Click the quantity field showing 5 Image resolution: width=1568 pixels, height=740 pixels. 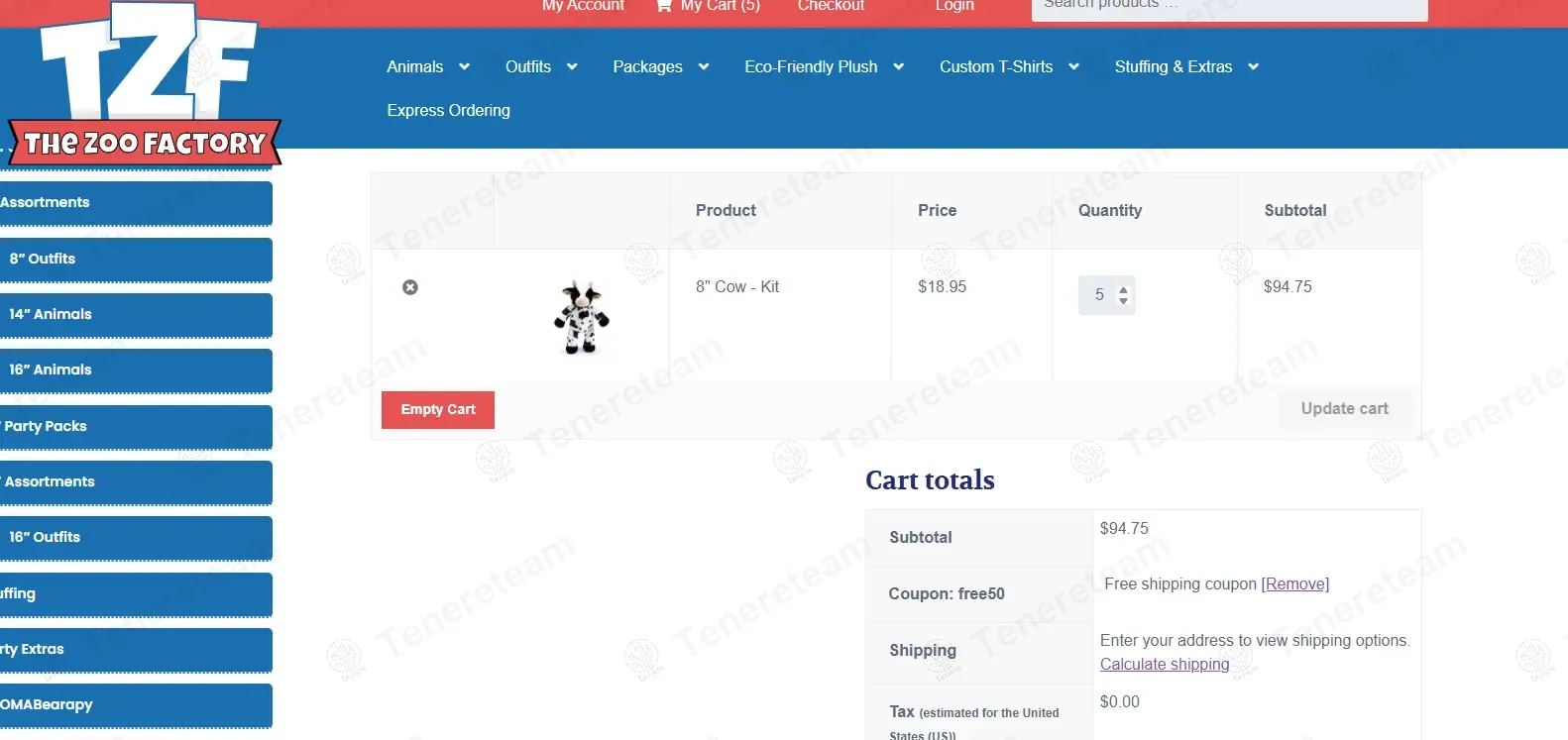click(1107, 295)
